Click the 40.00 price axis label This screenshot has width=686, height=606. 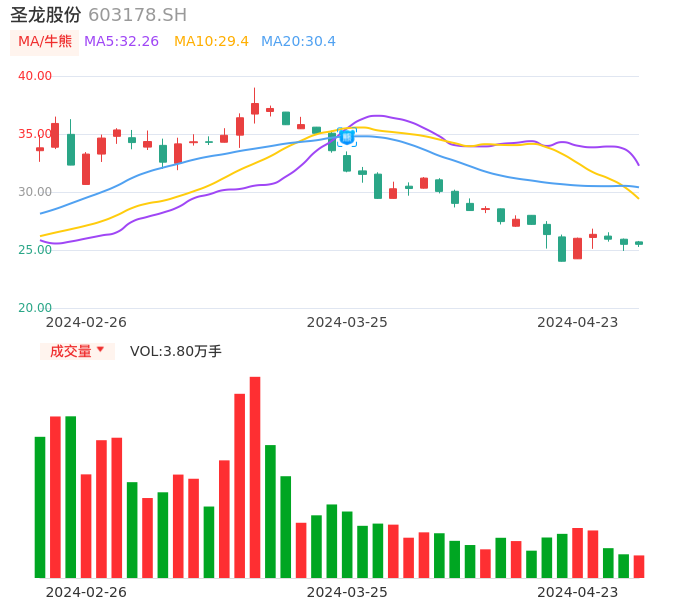(x=35, y=76)
